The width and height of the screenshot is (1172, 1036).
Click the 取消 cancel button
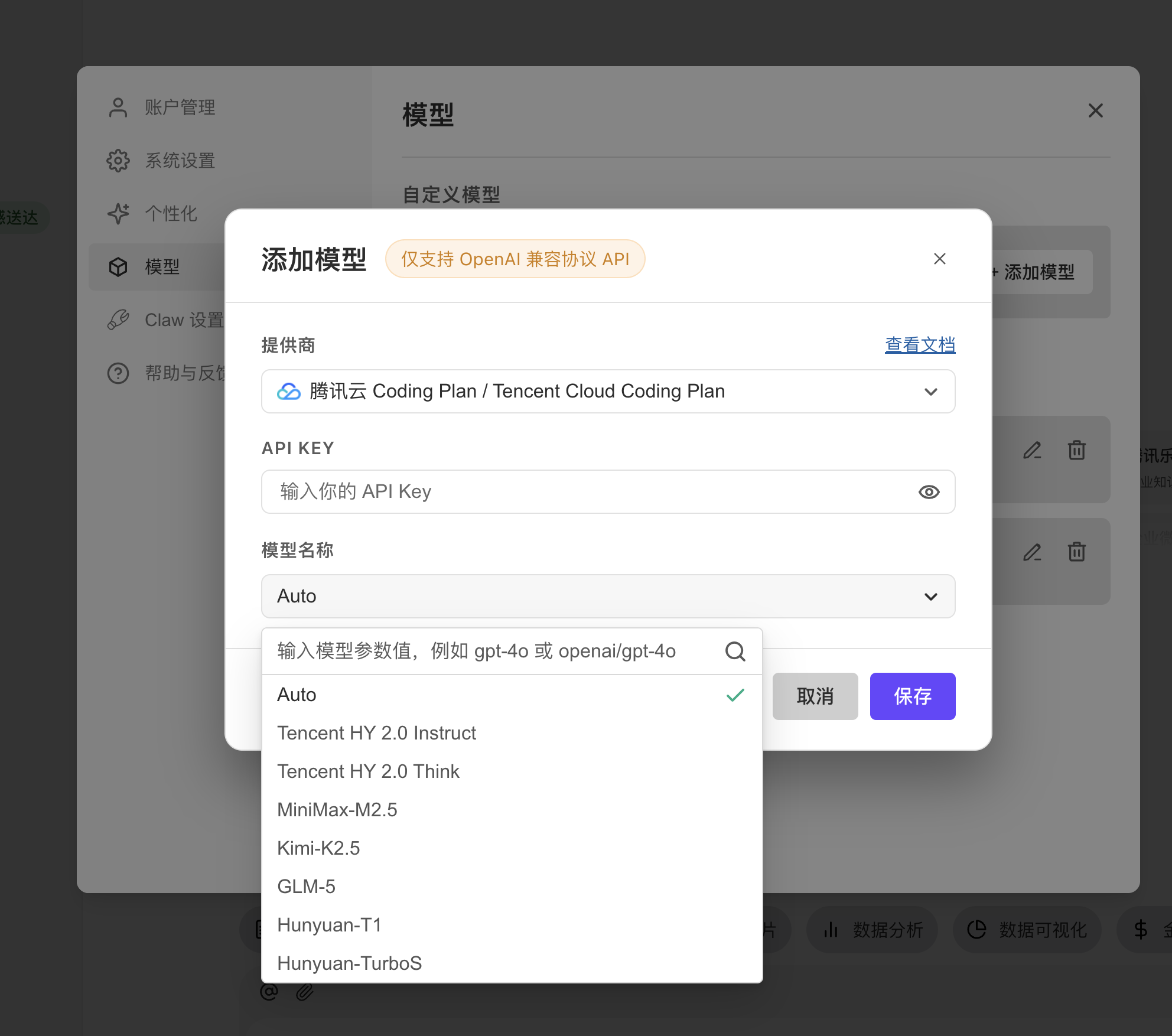[x=815, y=696]
